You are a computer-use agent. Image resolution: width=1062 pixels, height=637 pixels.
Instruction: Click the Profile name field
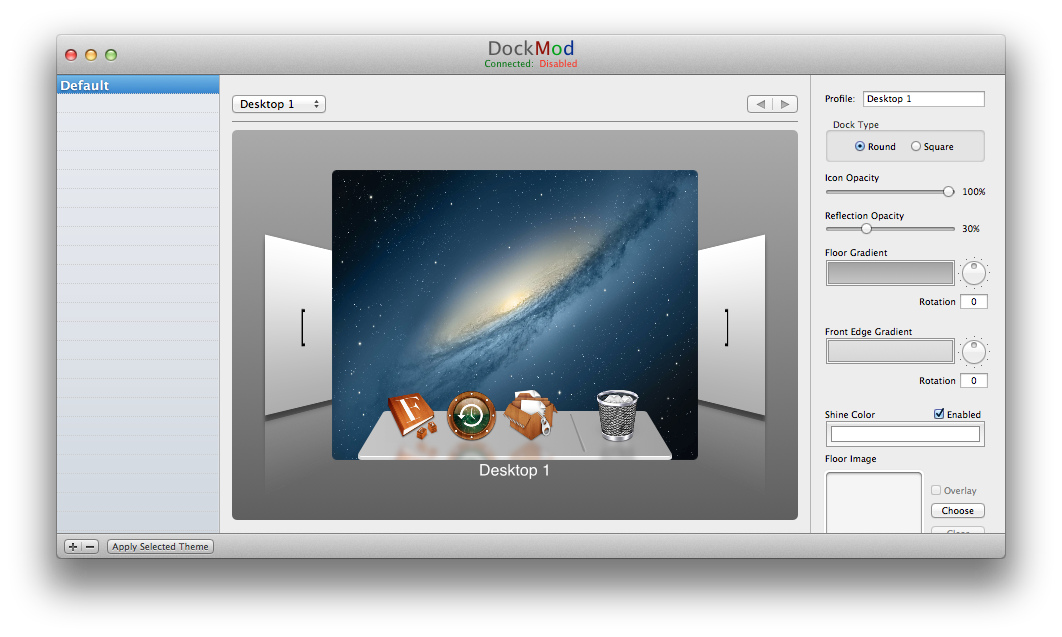coord(923,99)
